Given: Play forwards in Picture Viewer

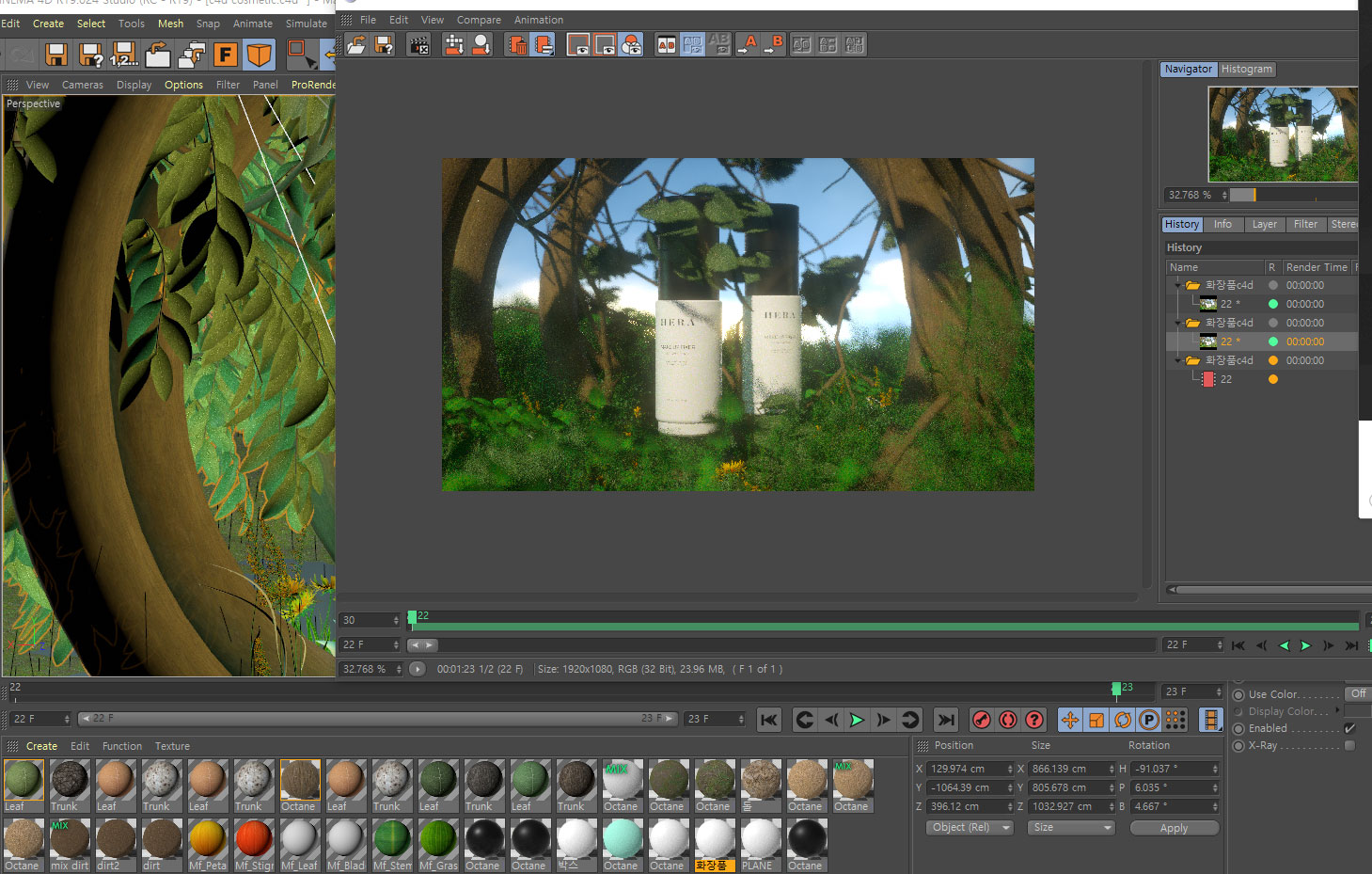Looking at the screenshot, I should tap(1305, 645).
